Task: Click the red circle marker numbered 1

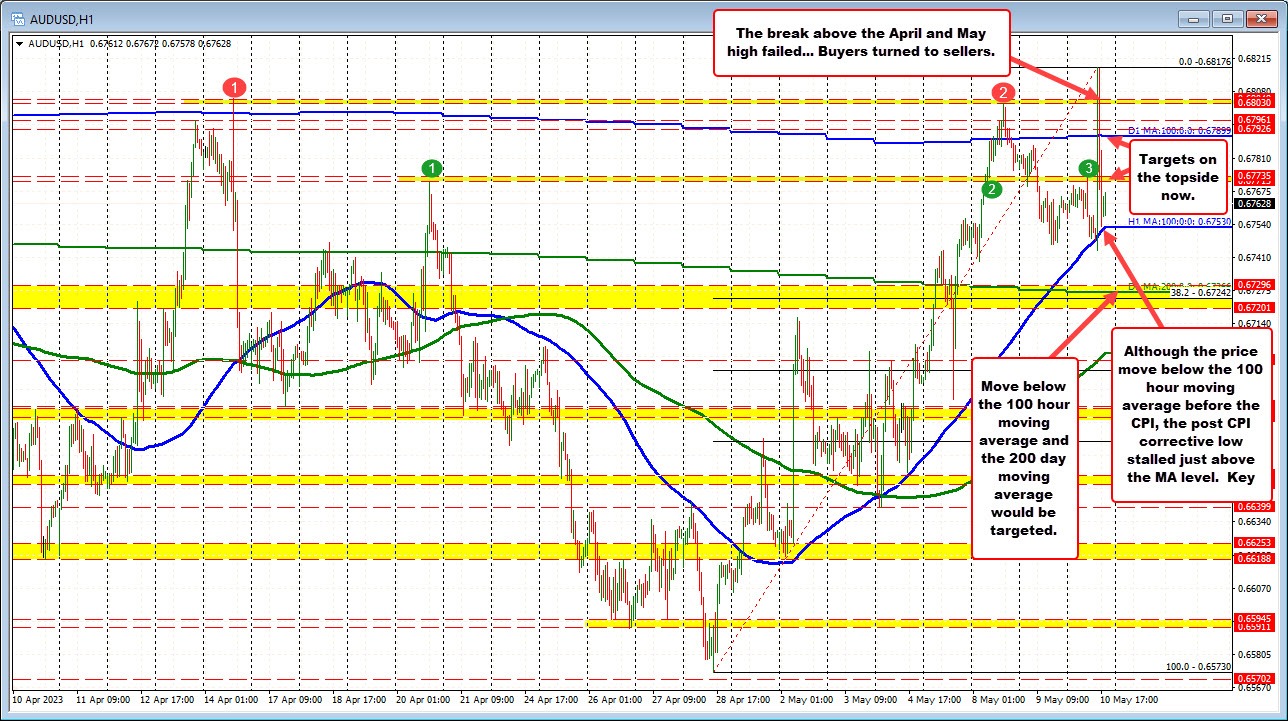Action: click(234, 87)
